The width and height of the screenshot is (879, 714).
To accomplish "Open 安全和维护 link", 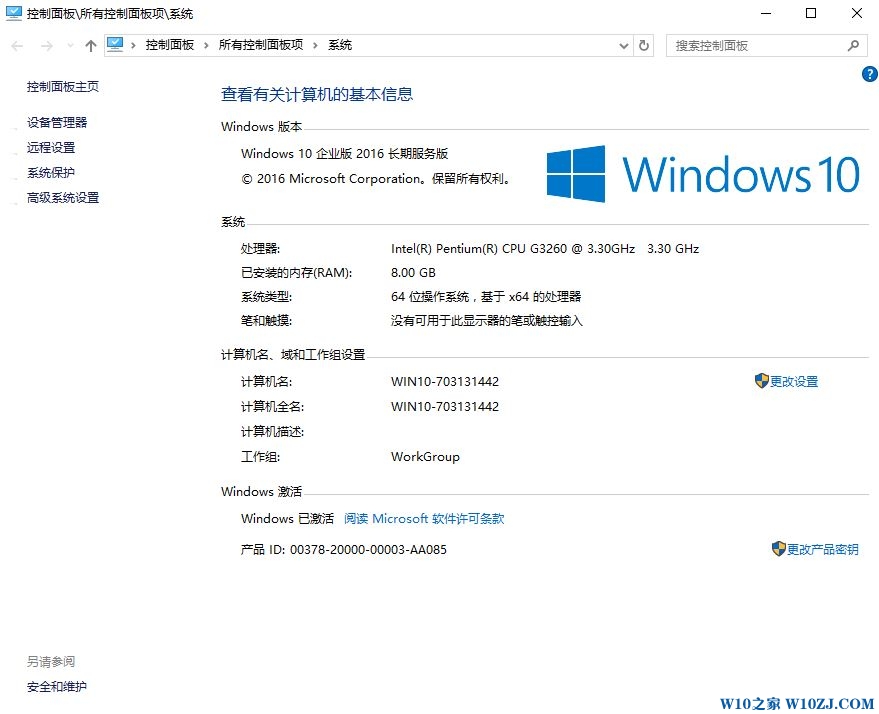I will click(x=57, y=687).
